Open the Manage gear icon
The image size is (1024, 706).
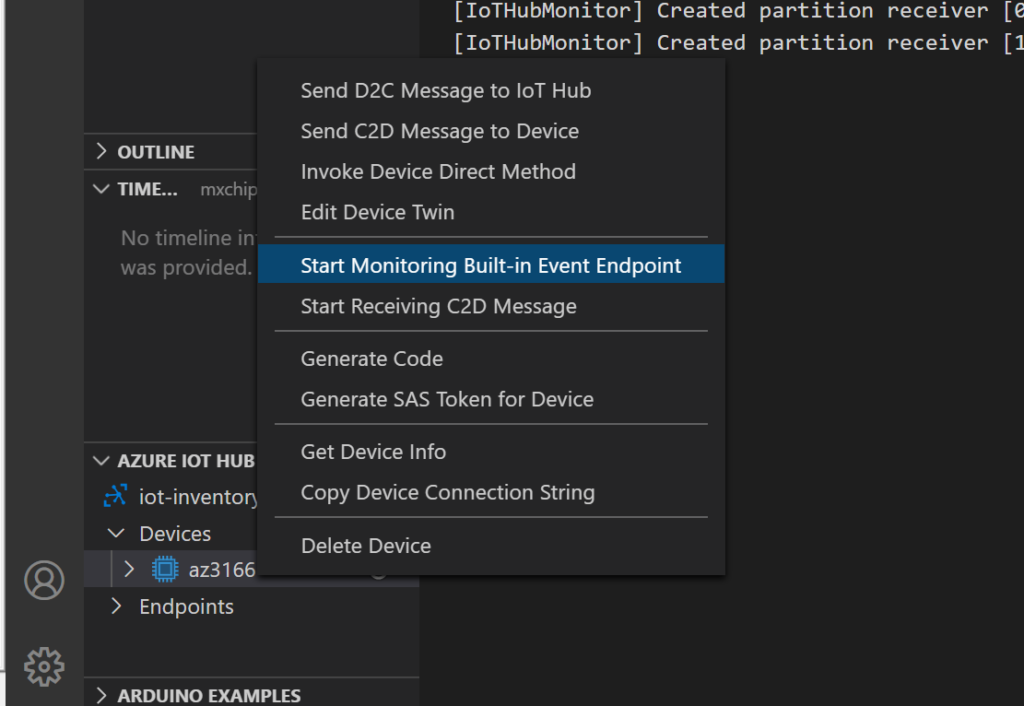pos(44,666)
